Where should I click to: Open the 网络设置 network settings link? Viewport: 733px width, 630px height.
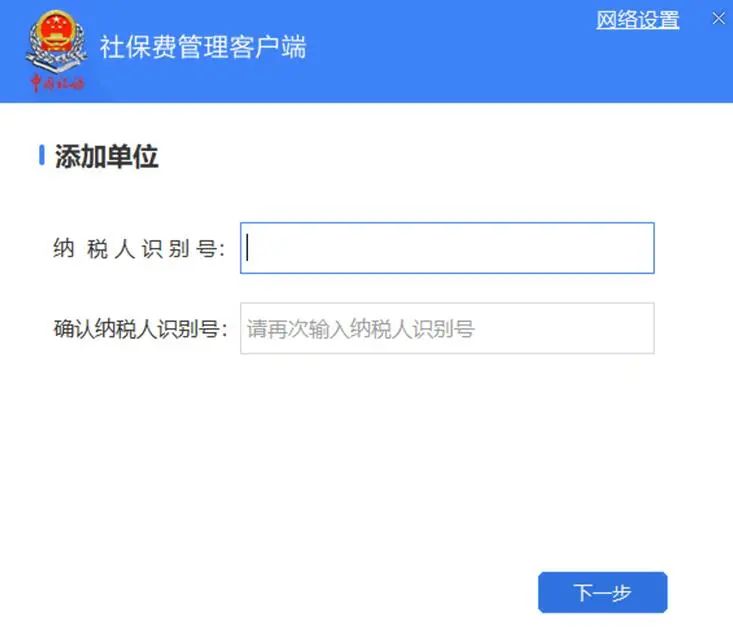(638, 20)
